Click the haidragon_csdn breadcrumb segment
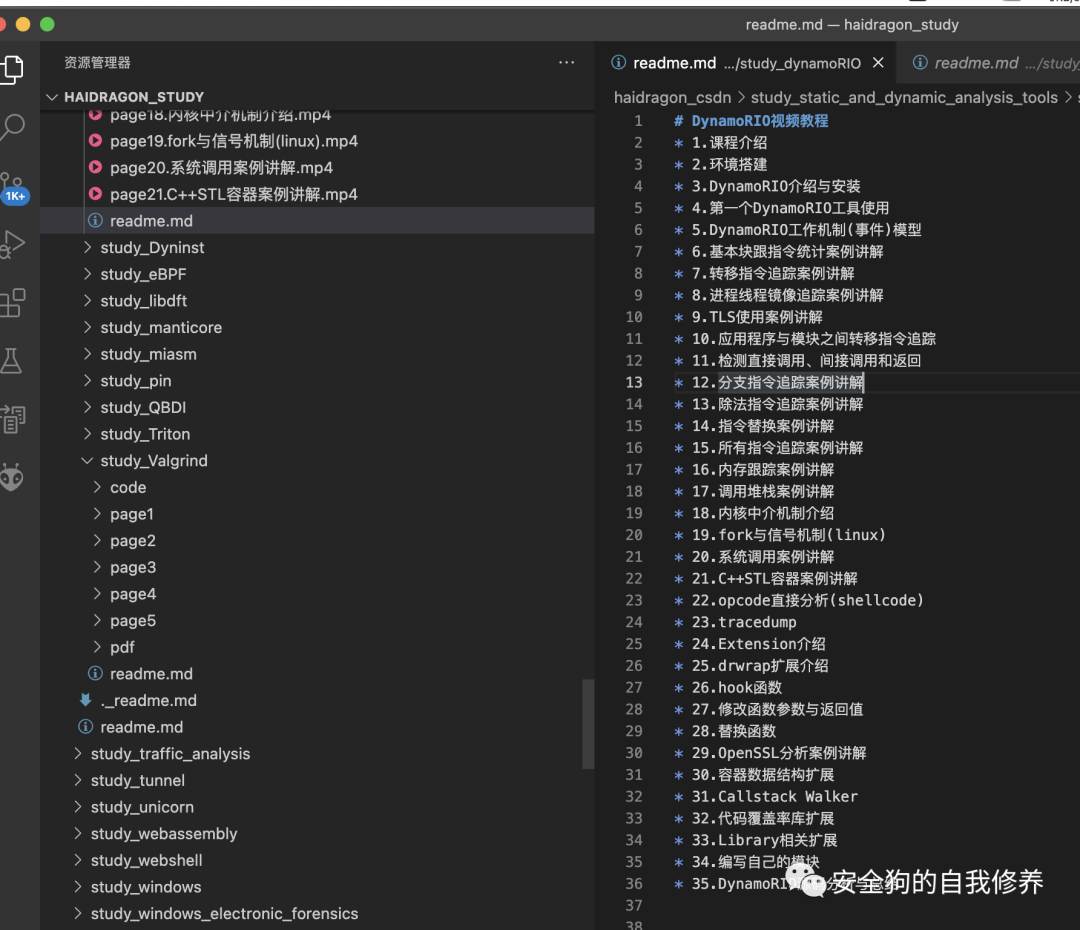 point(672,97)
